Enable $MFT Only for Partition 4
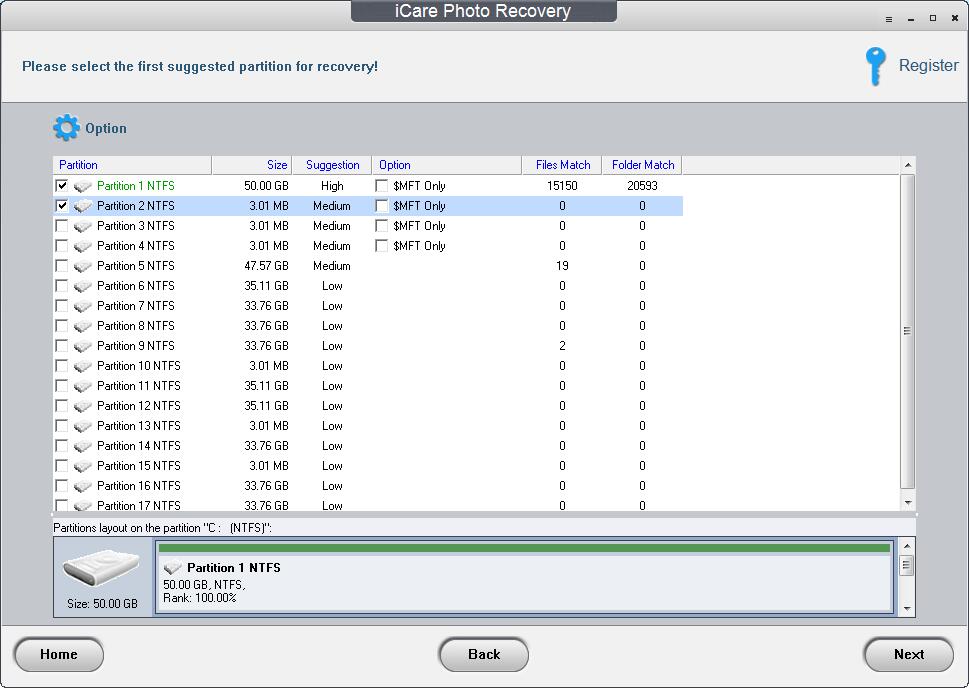969x688 pixels. [382, 245]
